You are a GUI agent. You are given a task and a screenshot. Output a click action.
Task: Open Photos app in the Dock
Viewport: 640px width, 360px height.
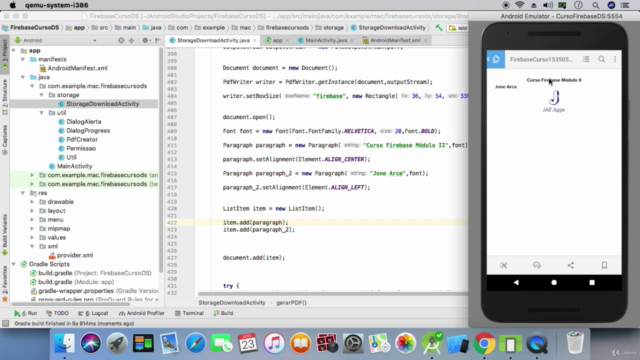pyautogui.click(x=405, y=343)
